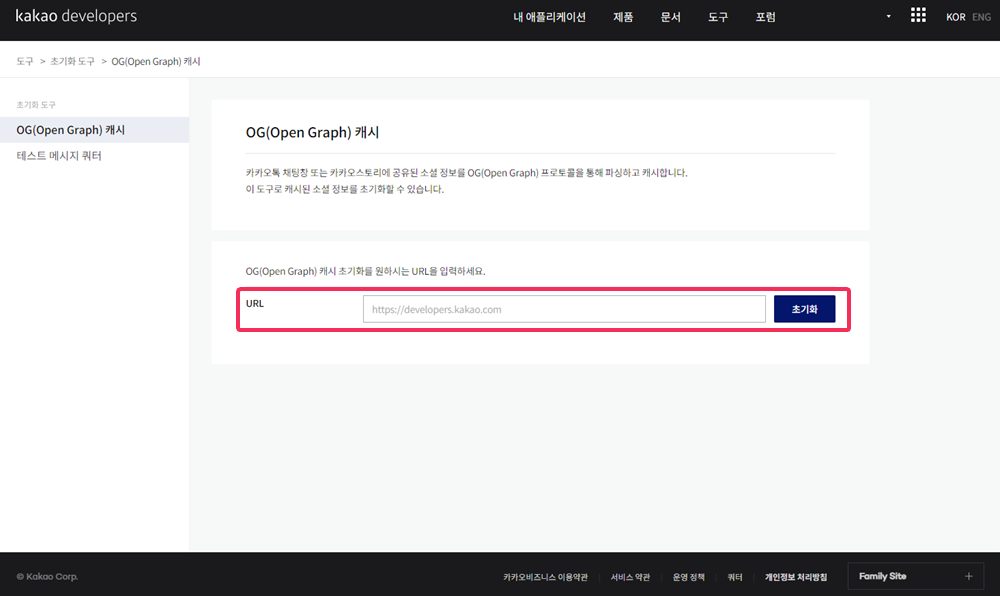The width and height of the screenshot is (1000, 596).
Task: Expand the Family Site dropdown
Action: tap(915, 576)
